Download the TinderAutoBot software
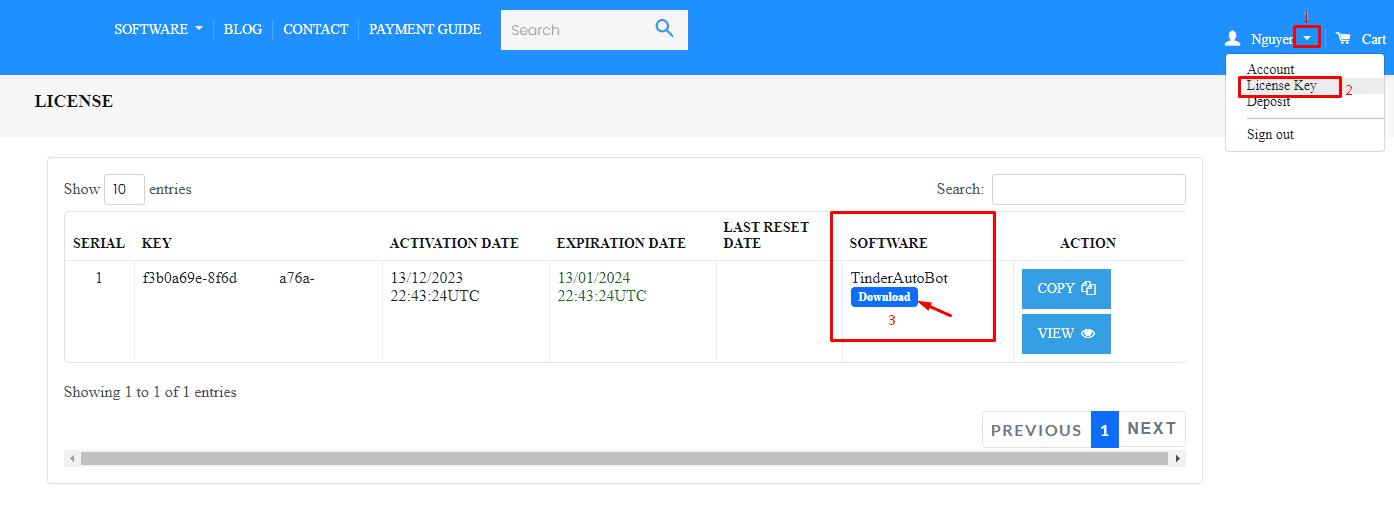Image resolution: width=1394 pixels, height=507 pixels. click(884, 297)
